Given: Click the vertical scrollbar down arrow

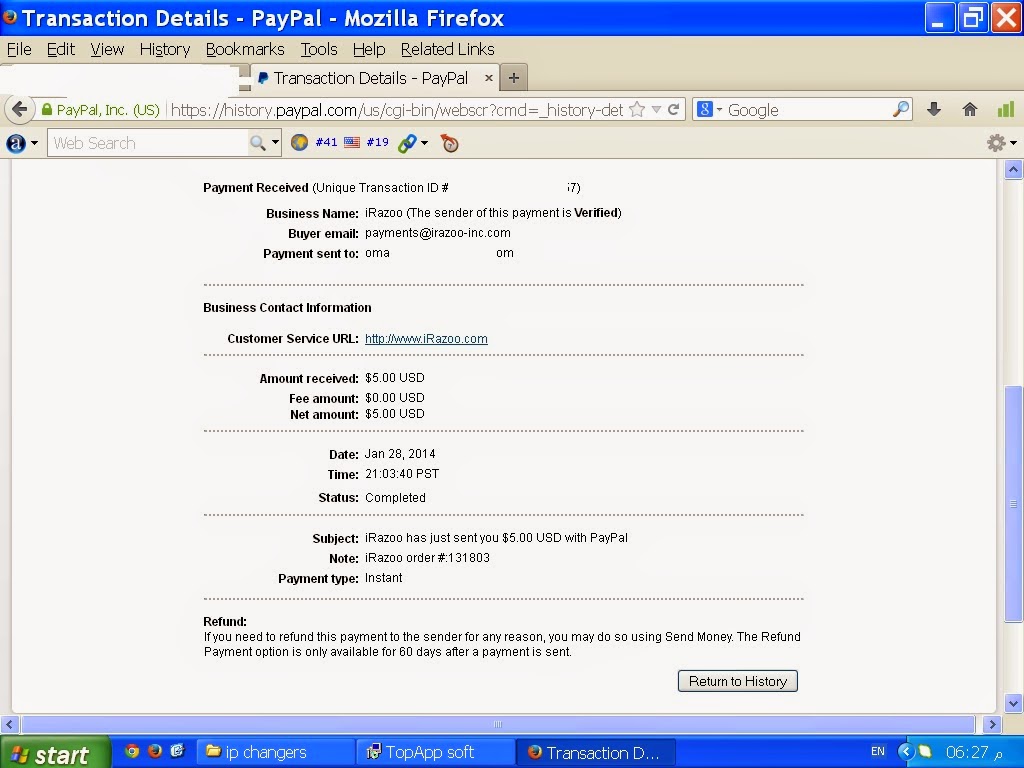Looking at the screenshot, I should click(x=1013, y=703).
